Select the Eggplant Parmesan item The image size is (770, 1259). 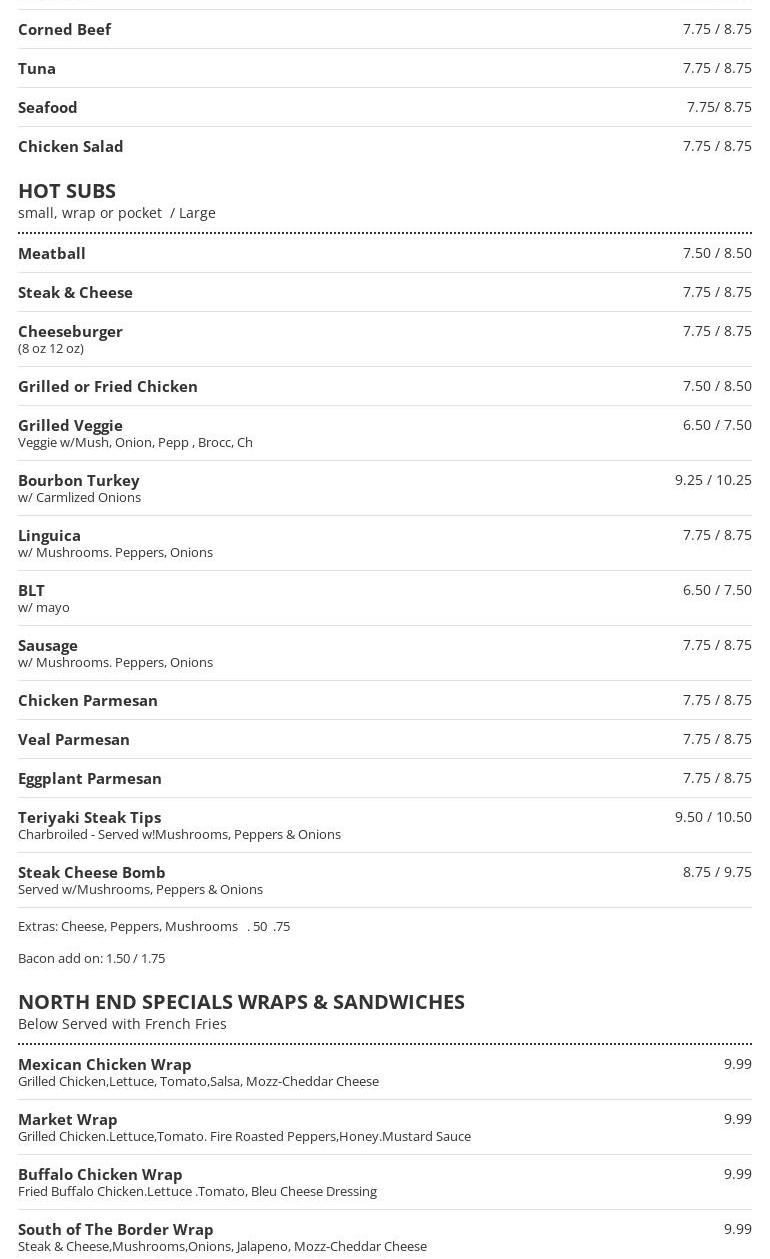(90, 778)
